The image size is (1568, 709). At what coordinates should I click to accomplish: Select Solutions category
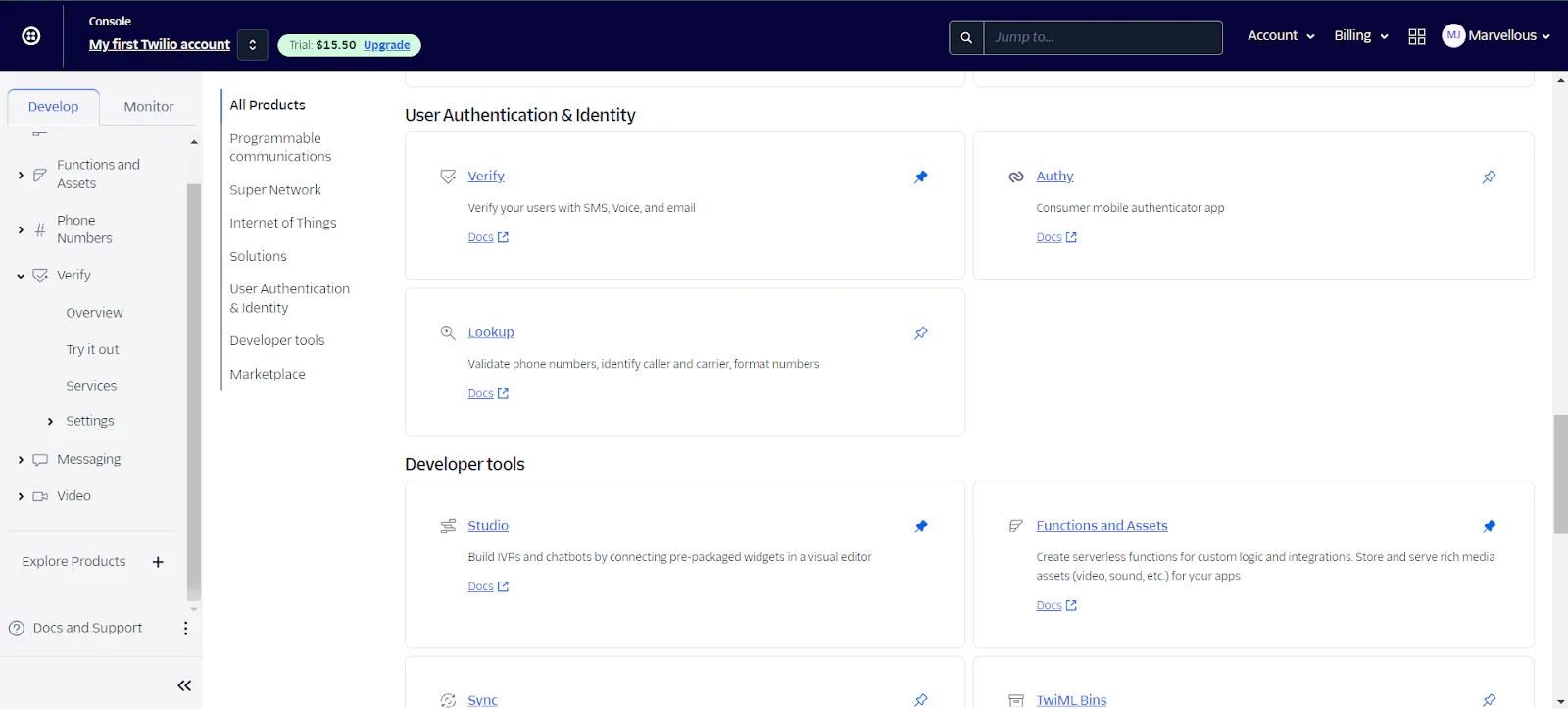(x=259, y=256)
